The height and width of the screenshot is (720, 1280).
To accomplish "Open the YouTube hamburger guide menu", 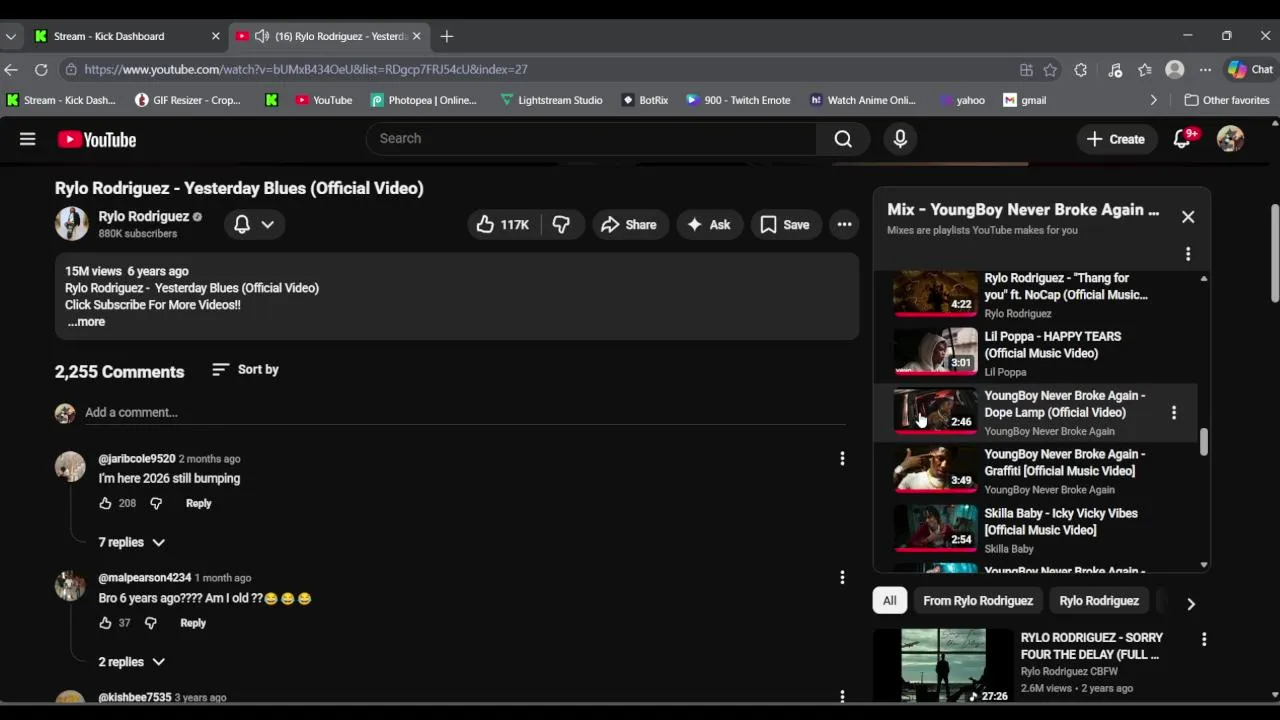I will (27, 139).
